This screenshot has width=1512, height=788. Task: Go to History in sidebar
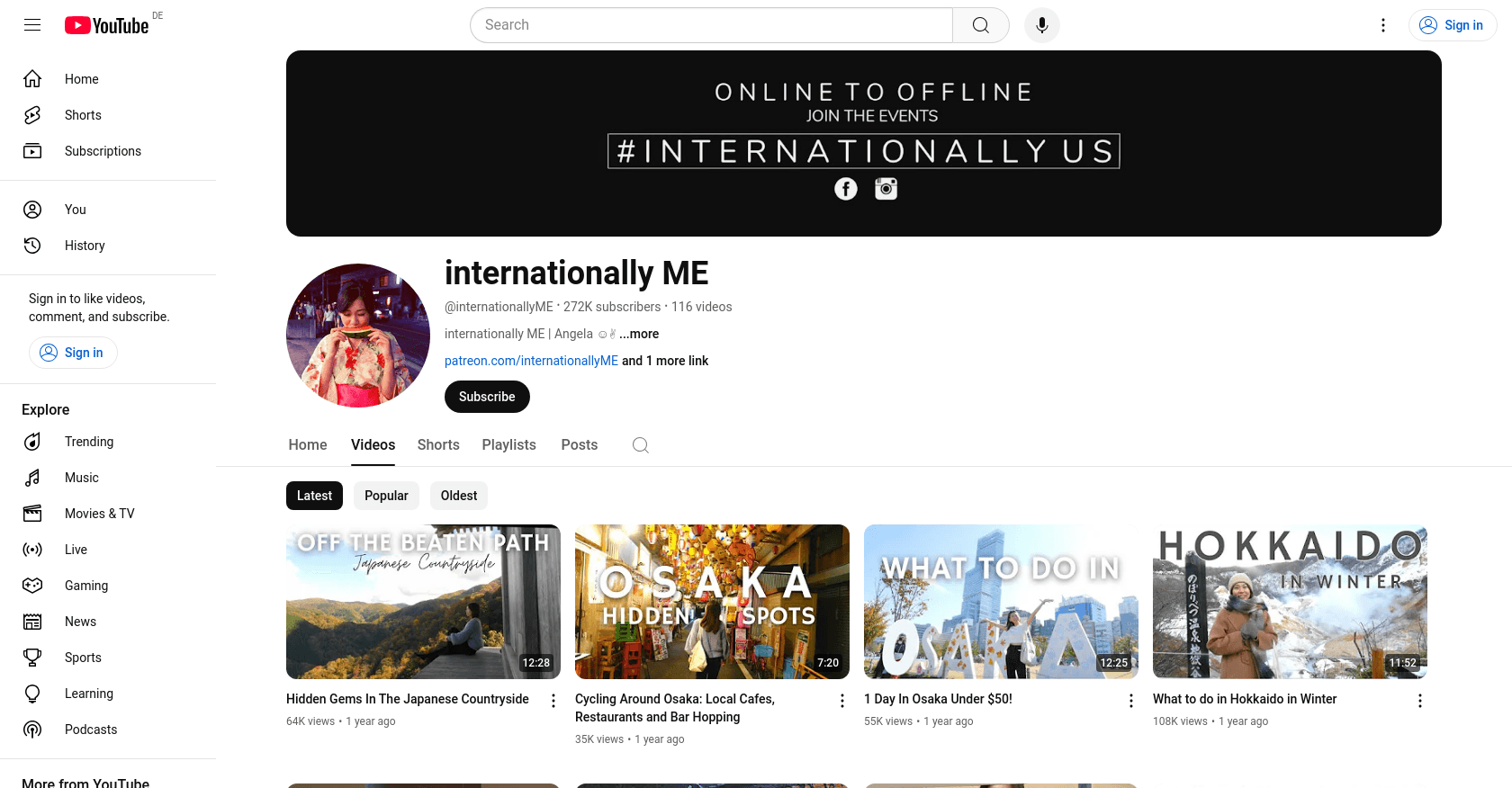(85, 246)
